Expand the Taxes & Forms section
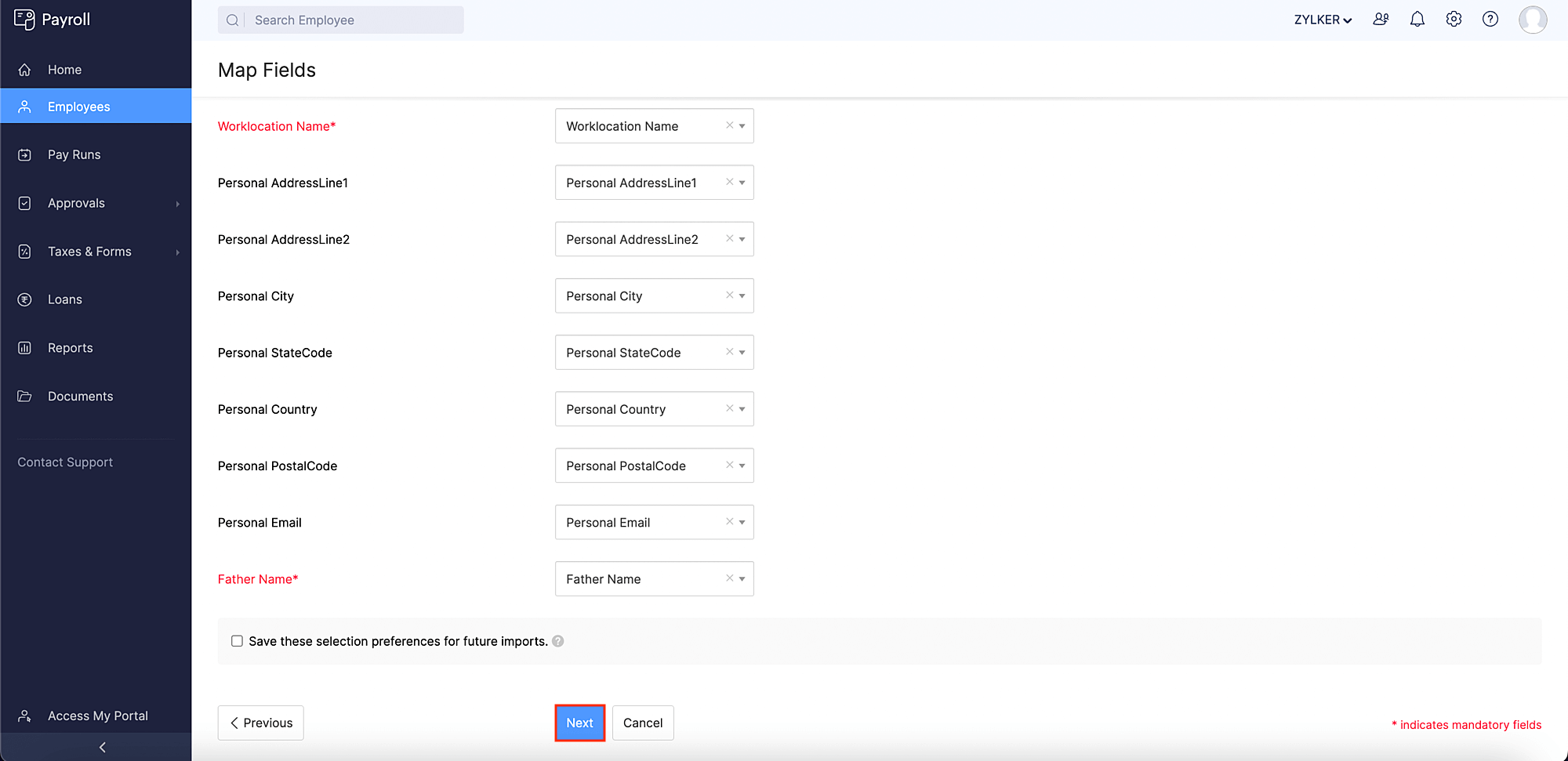 click(89, 251)
